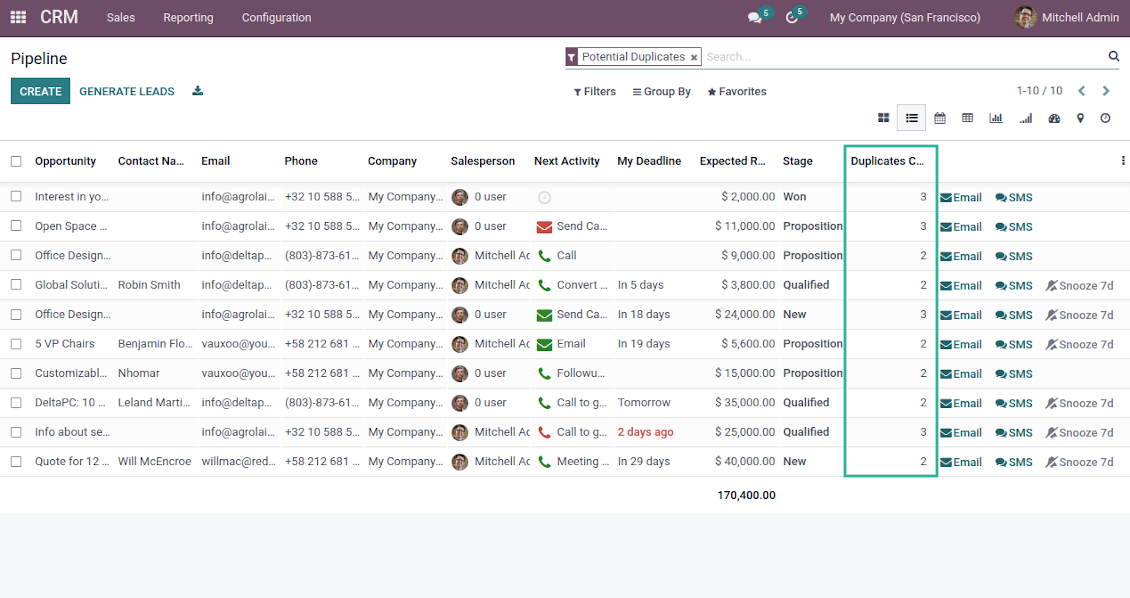This screenshot has width=1130, height=598.
Task: Click the Create button
Action: (40, 91)
